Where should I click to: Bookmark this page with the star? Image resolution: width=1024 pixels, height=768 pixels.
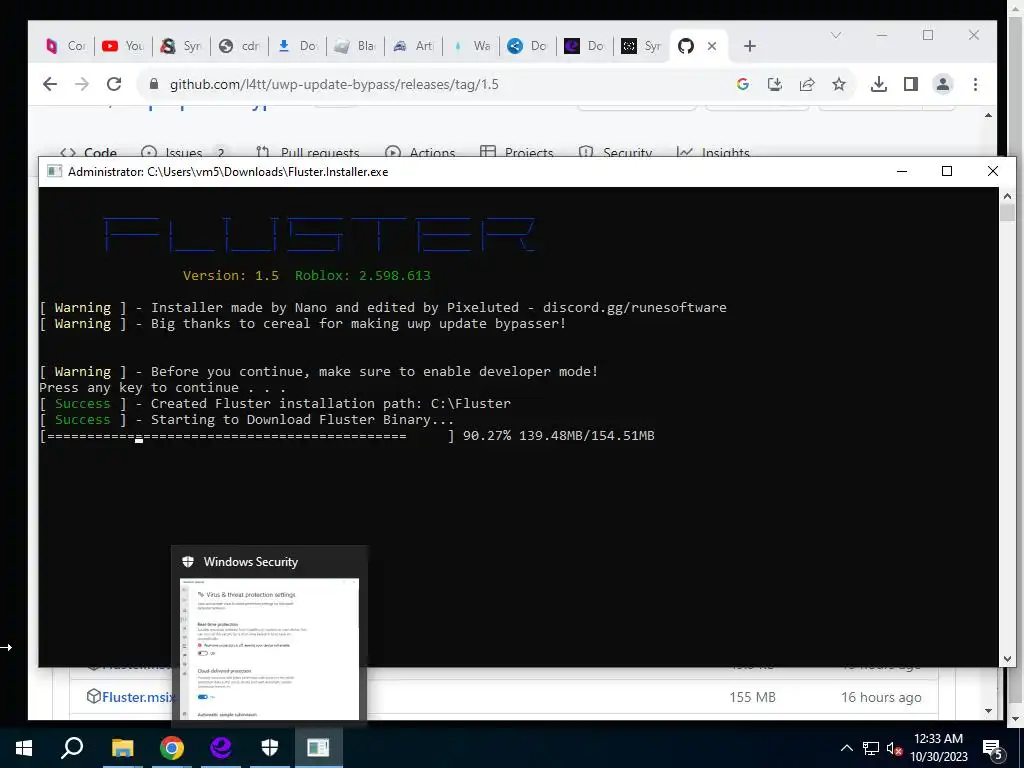click(x=839, y=84)
